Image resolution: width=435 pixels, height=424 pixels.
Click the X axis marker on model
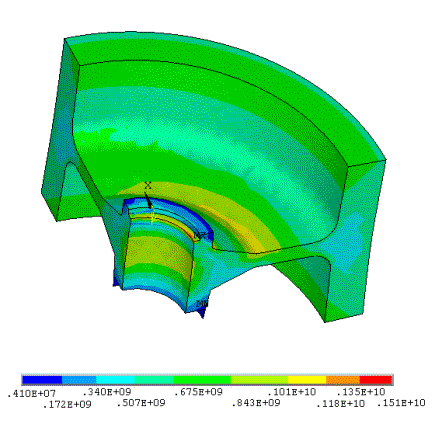point(148,185)
